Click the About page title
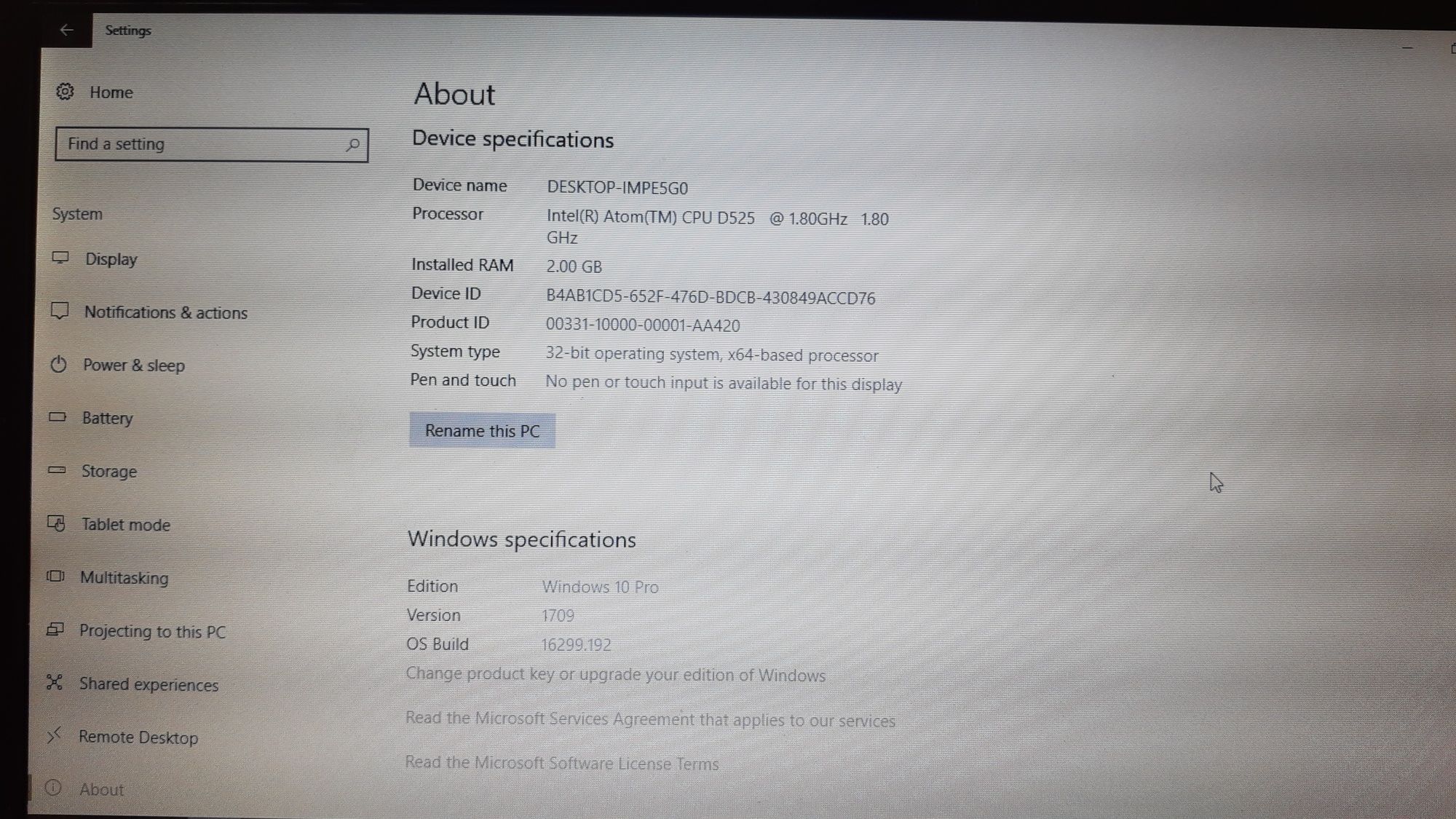1456x819 pixels. 454,94
